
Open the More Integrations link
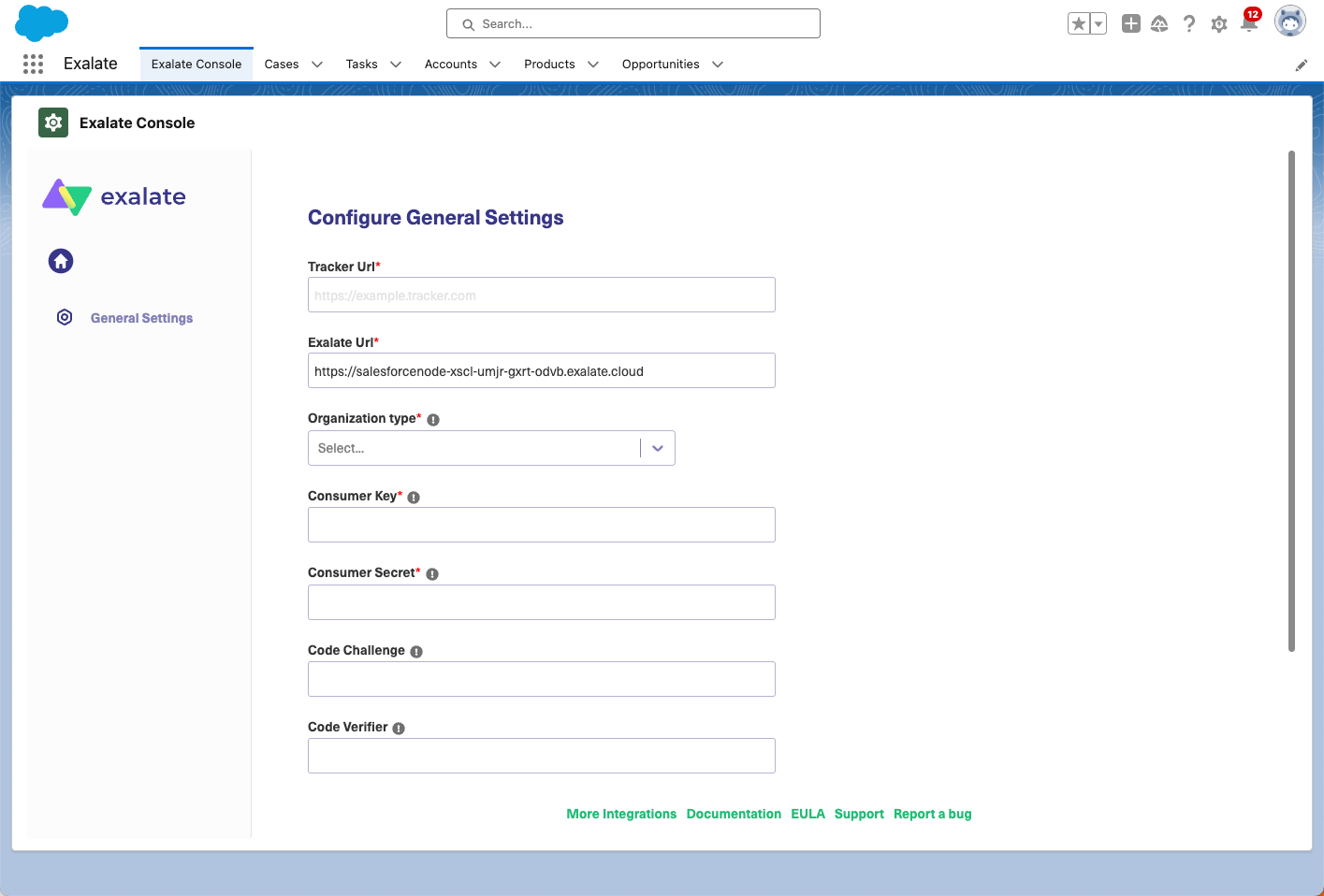coord(621,814)
